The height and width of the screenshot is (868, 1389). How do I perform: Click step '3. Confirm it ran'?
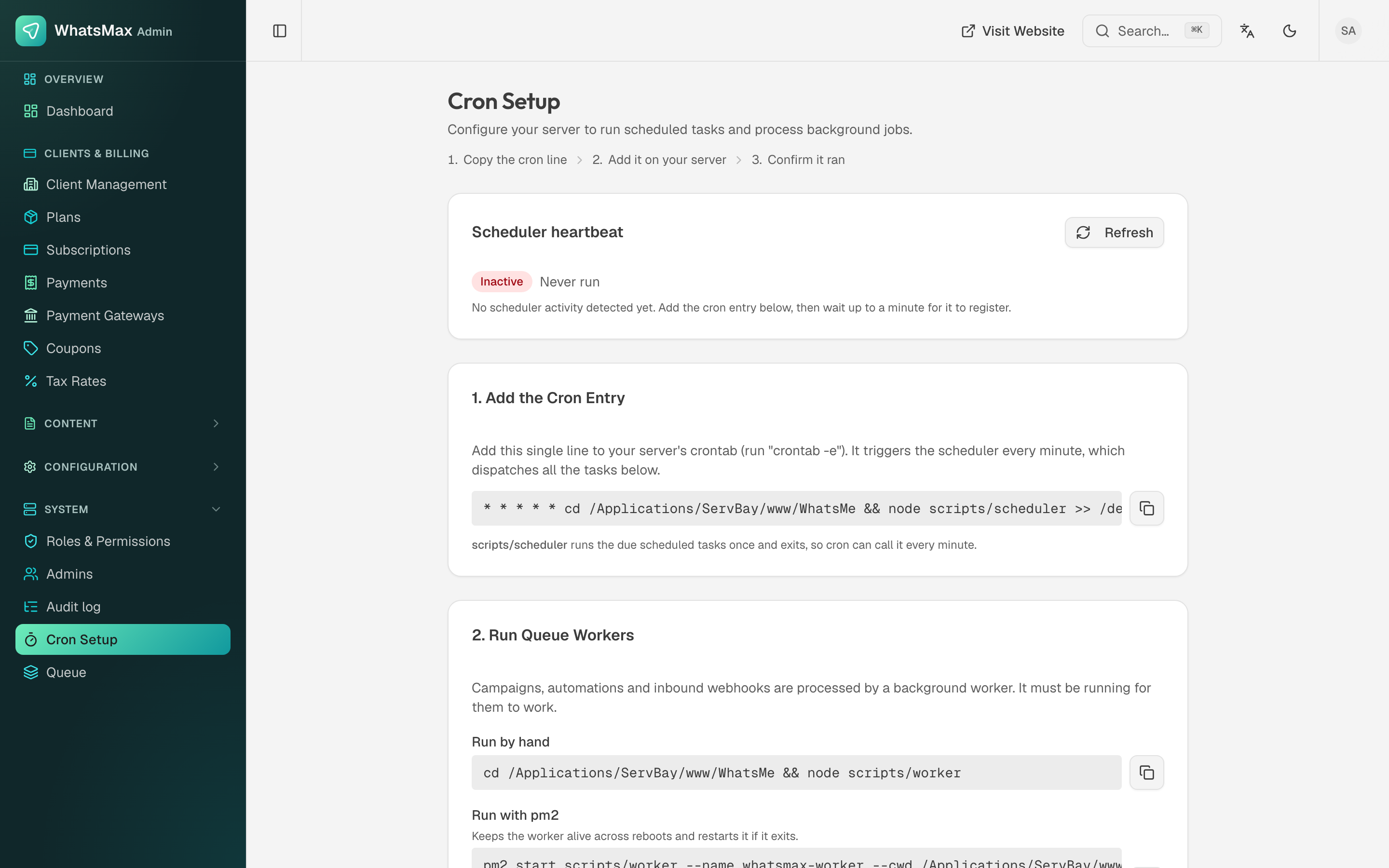[x=798, y=160]
